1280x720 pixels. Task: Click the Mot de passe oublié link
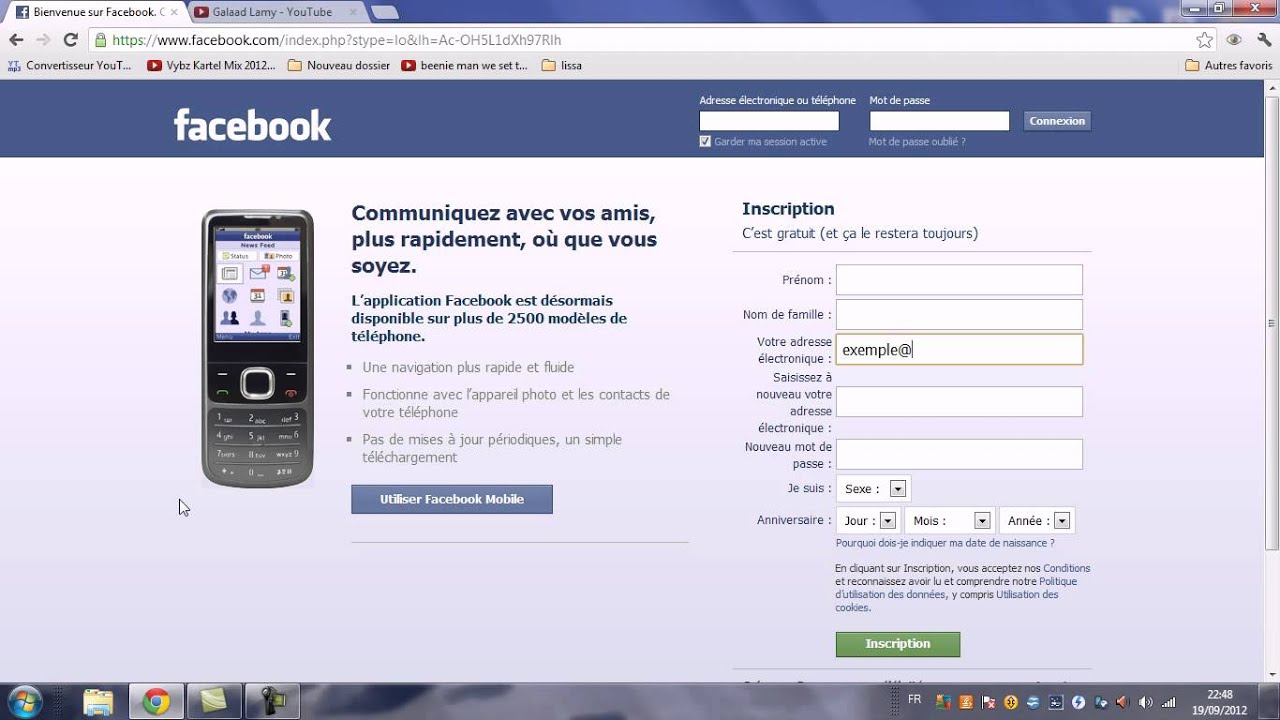coord(917,142)
